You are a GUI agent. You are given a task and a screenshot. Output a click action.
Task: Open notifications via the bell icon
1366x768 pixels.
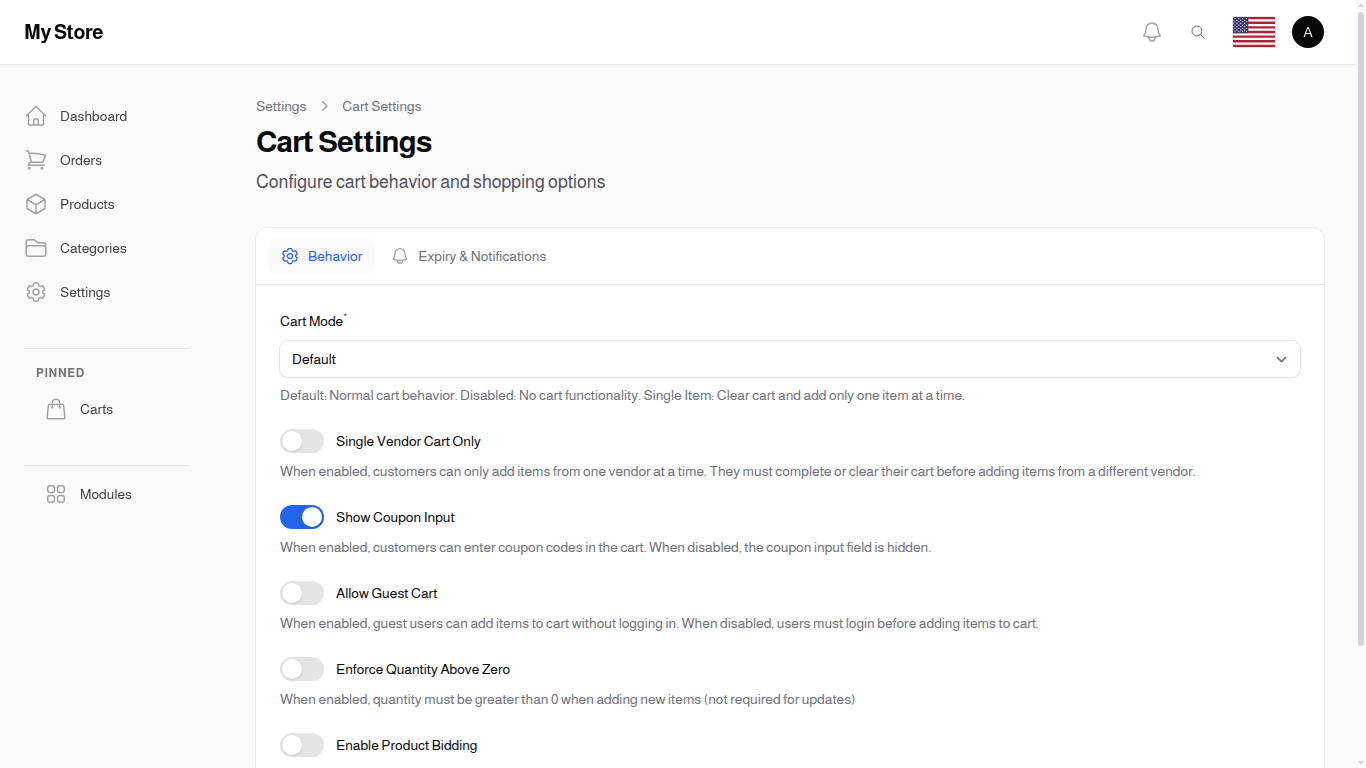click(1151, 31)
